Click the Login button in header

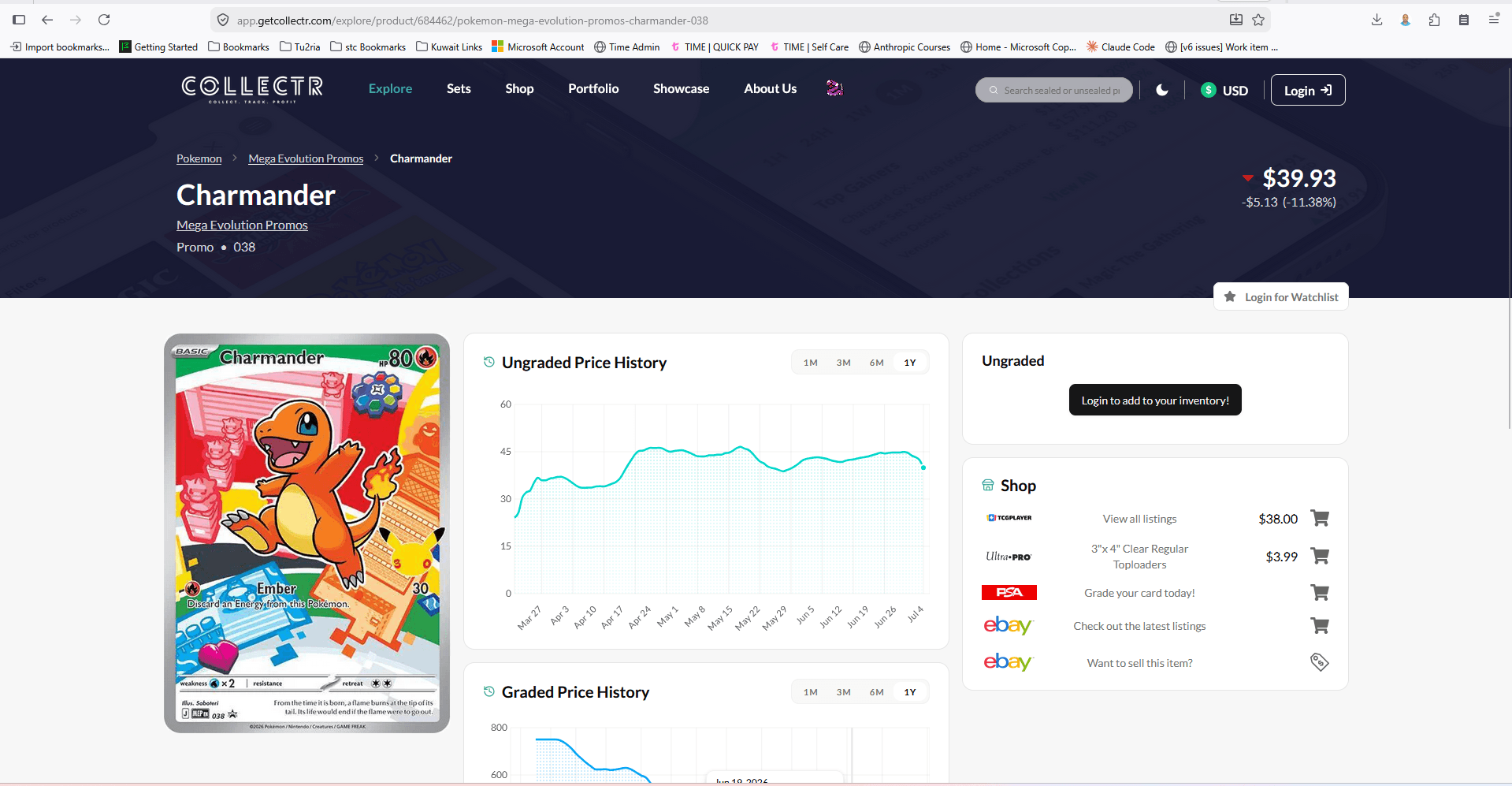[1308, 90]
